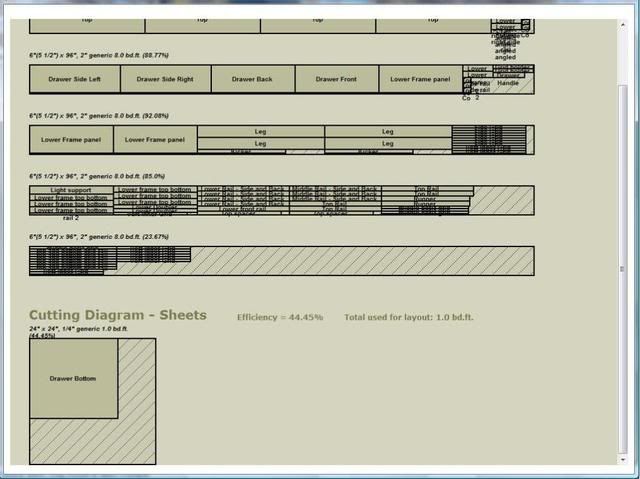This screenshot has width=640, height=479.
Task: Click the scrollbar down arrow
Action: (x=622, y=460)
